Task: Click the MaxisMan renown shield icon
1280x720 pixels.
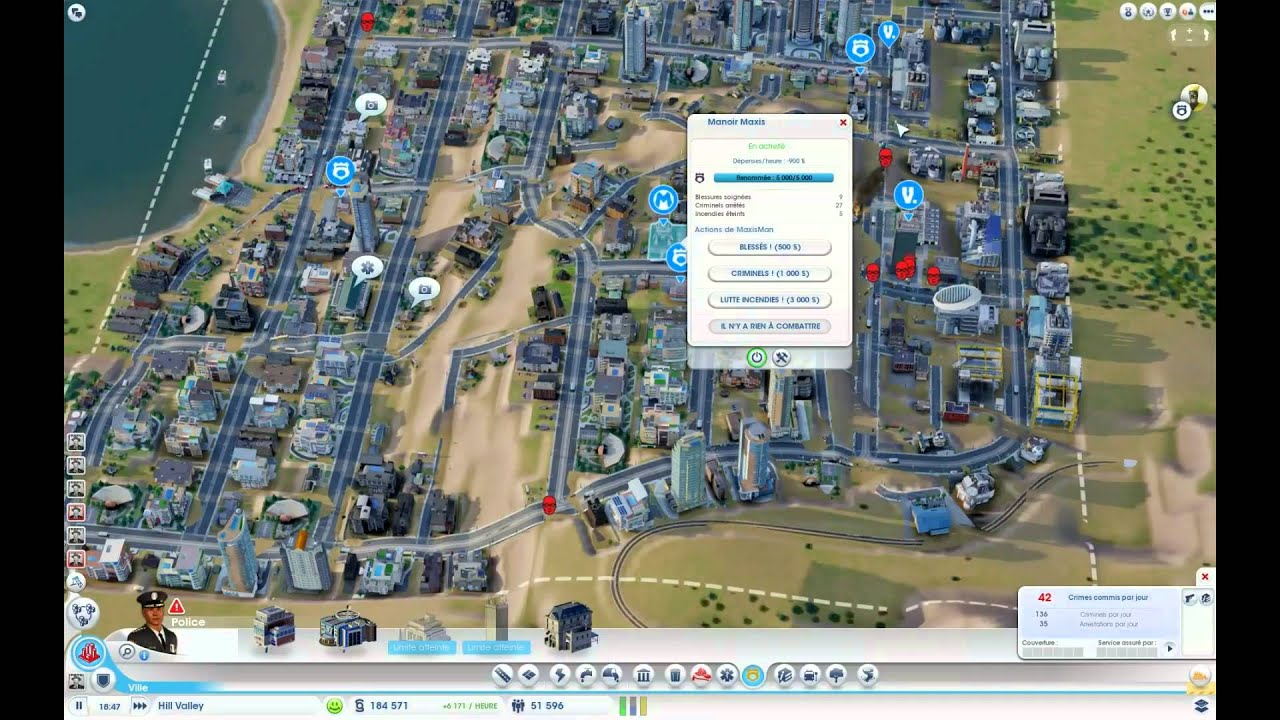Action: [700, 177]
